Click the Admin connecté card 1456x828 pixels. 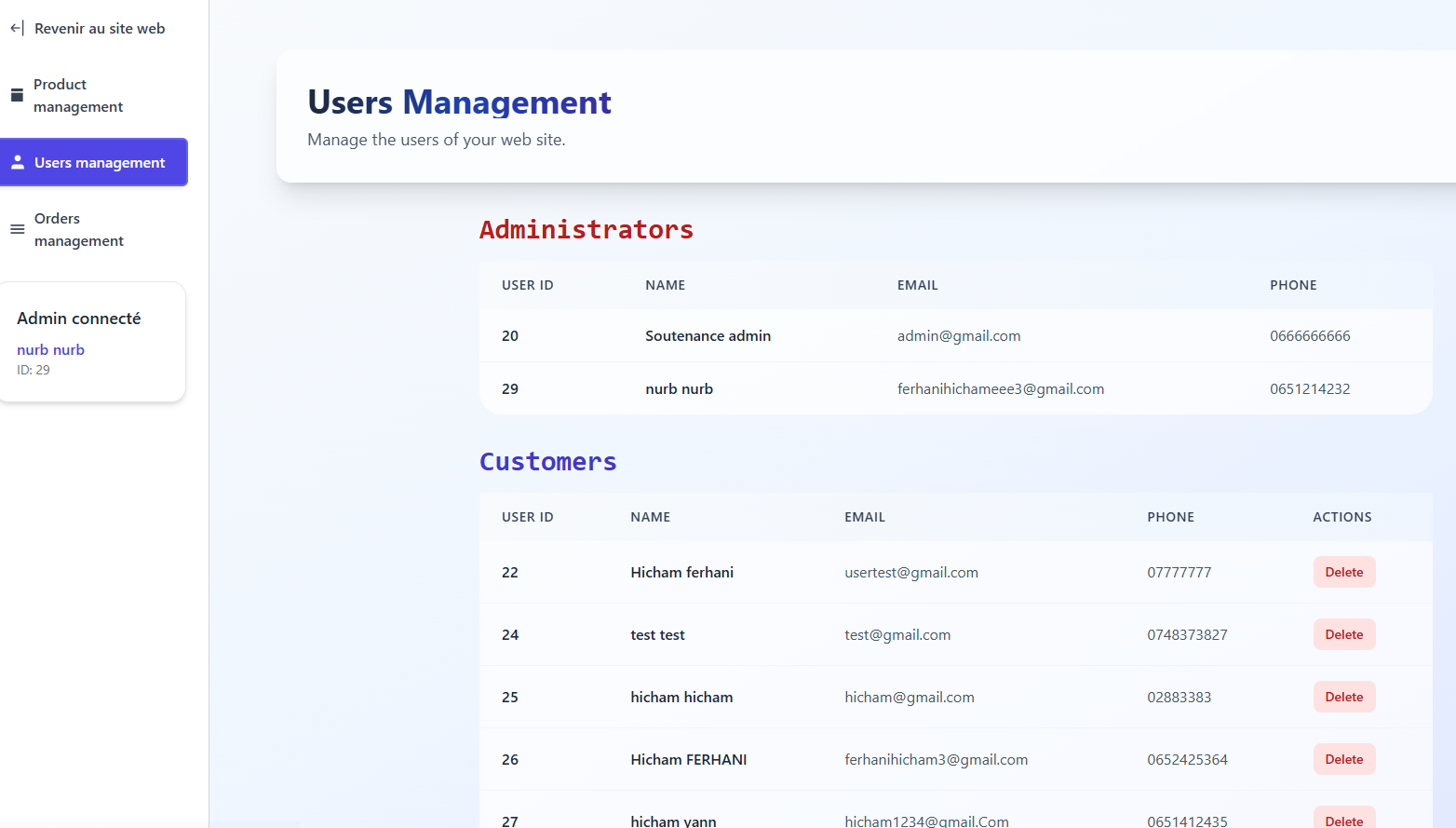click(x=93, y=341)
